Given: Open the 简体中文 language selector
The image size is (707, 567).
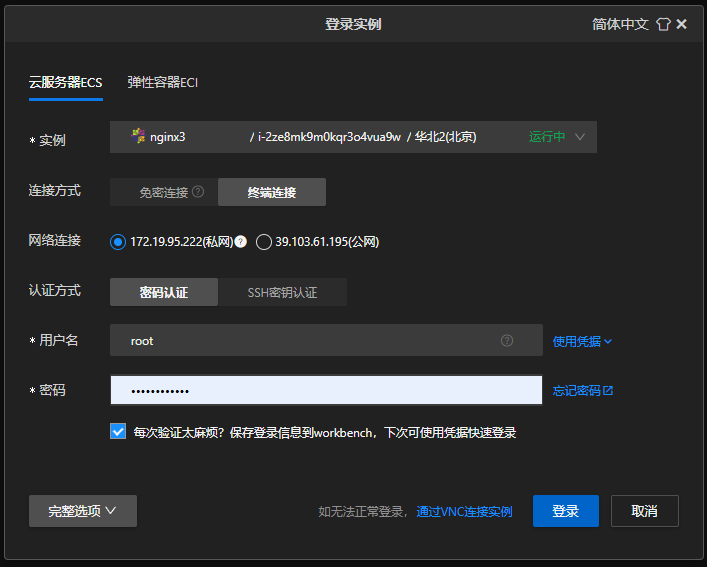Looking at the screenshot, I should 620,24.
